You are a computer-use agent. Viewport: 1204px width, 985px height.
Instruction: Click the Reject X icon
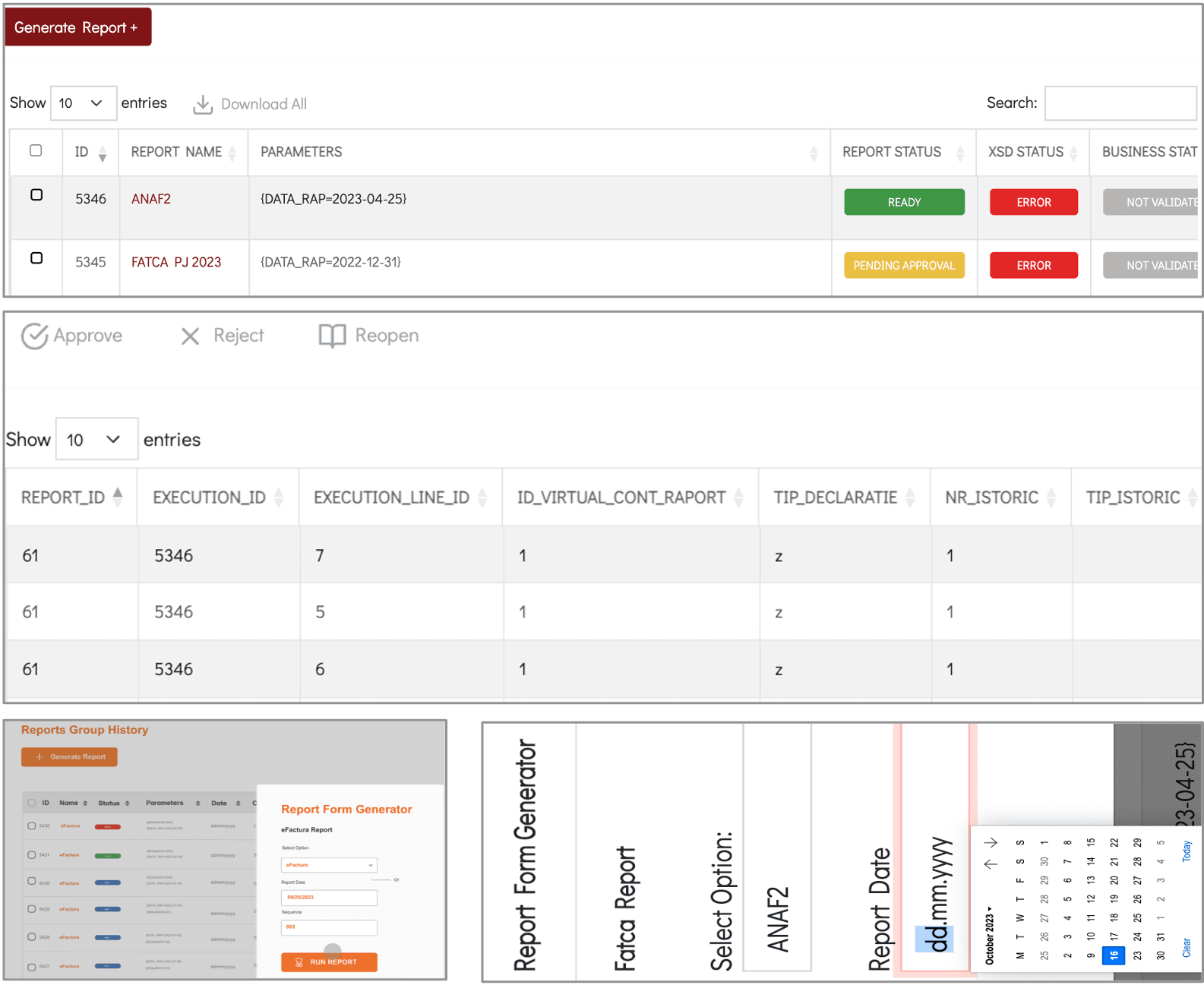pos(190,336)
